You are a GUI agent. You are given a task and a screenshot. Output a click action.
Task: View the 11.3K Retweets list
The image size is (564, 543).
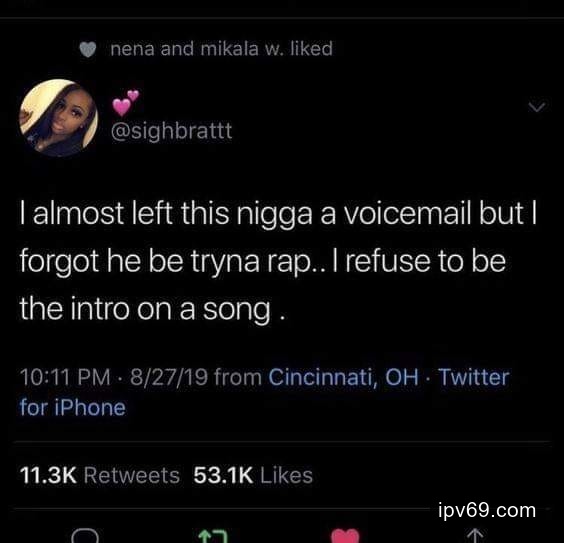[100, 475]
